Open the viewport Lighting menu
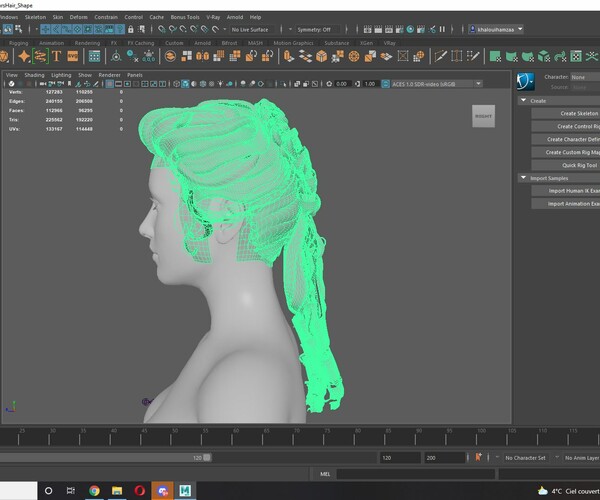 [x=61, y=75]
